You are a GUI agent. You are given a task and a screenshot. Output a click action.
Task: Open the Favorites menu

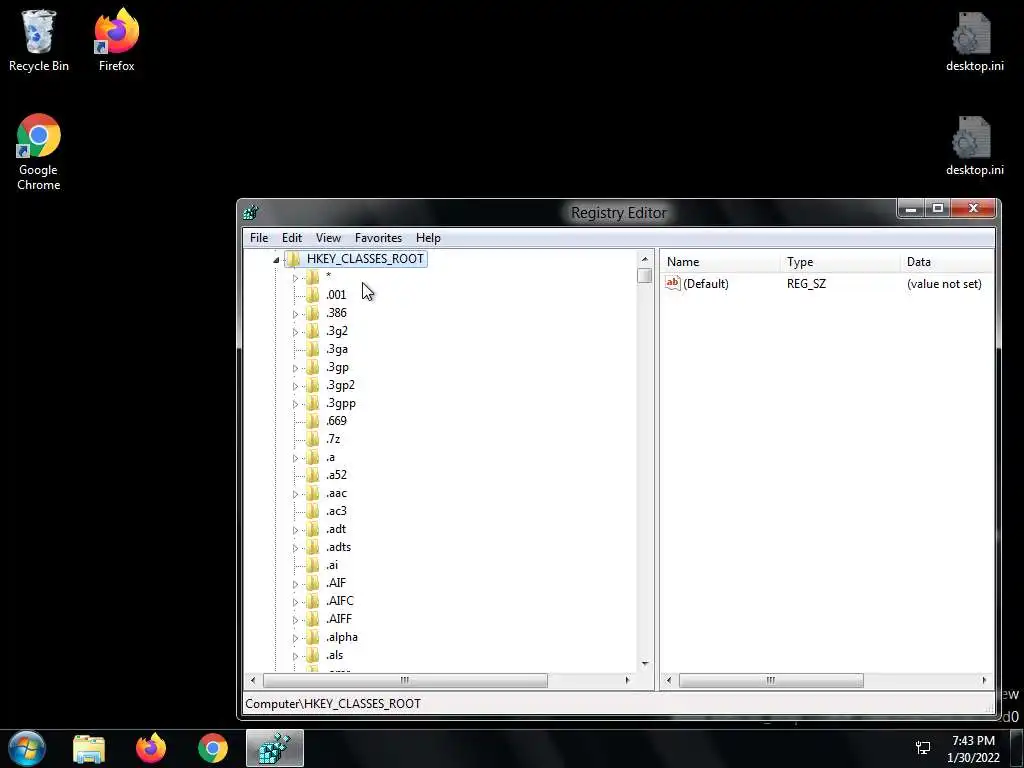tap(378, 238)
